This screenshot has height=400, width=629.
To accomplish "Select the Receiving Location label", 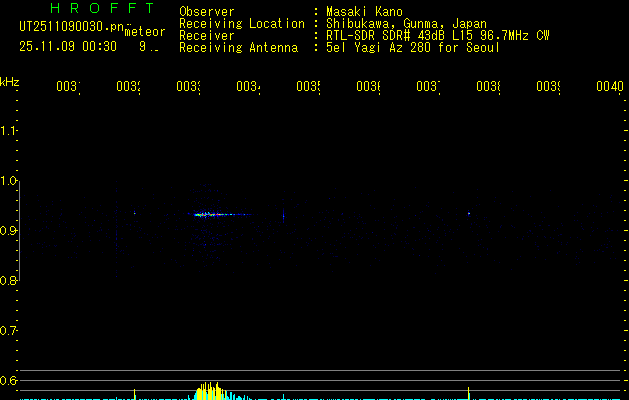I will pyautogui.click(x=242, y=24).
